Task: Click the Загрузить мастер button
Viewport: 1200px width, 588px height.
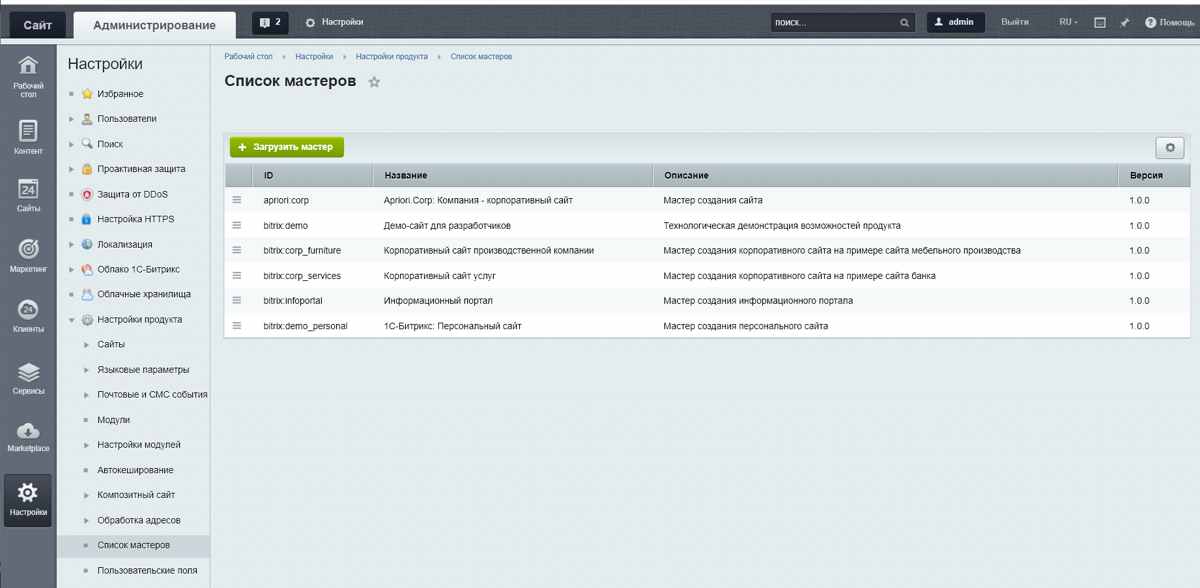Action: click(286, 147)
